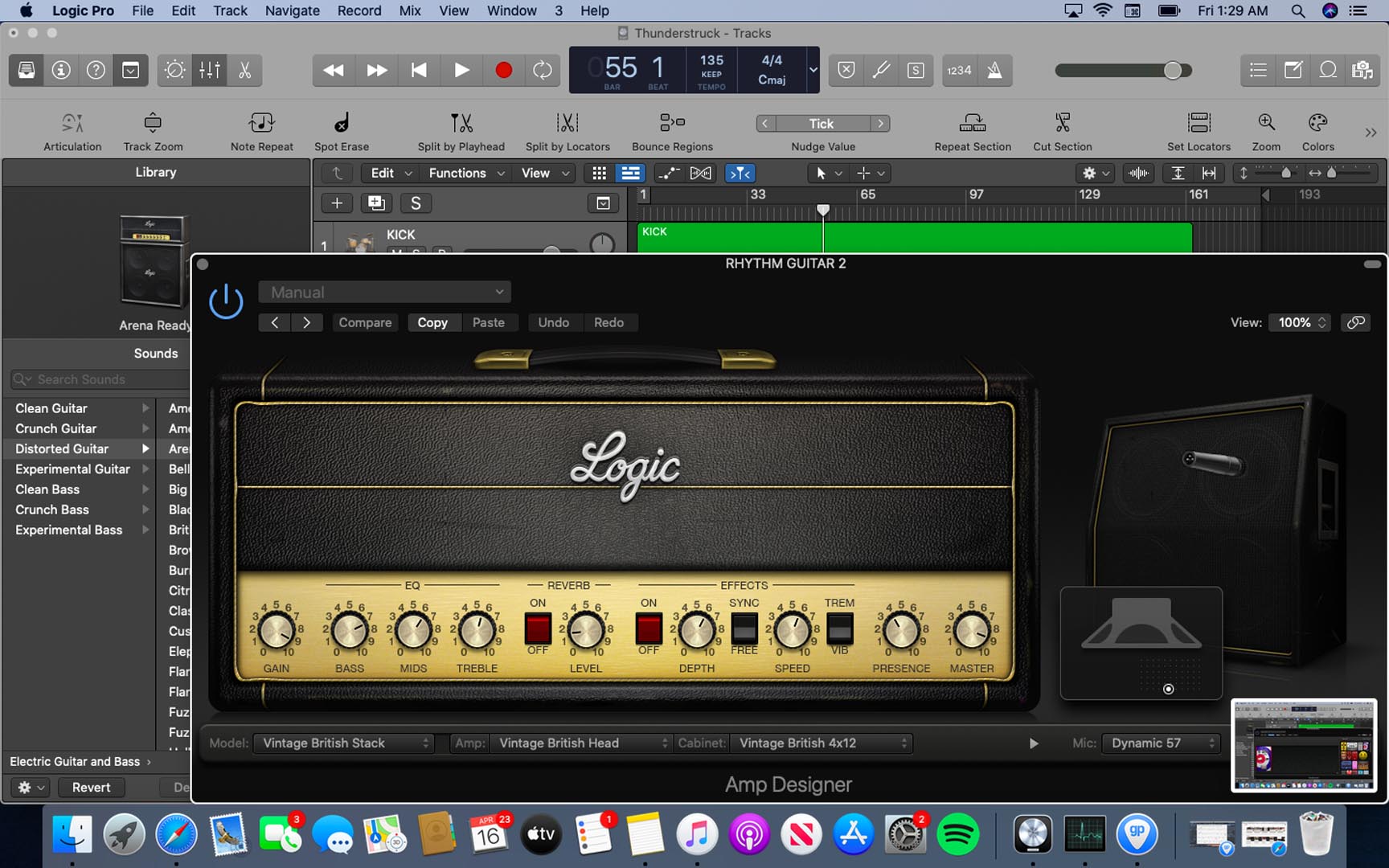Open the Loop Browser button
Screen dimensions: 1389x868
coord(1328,70)
